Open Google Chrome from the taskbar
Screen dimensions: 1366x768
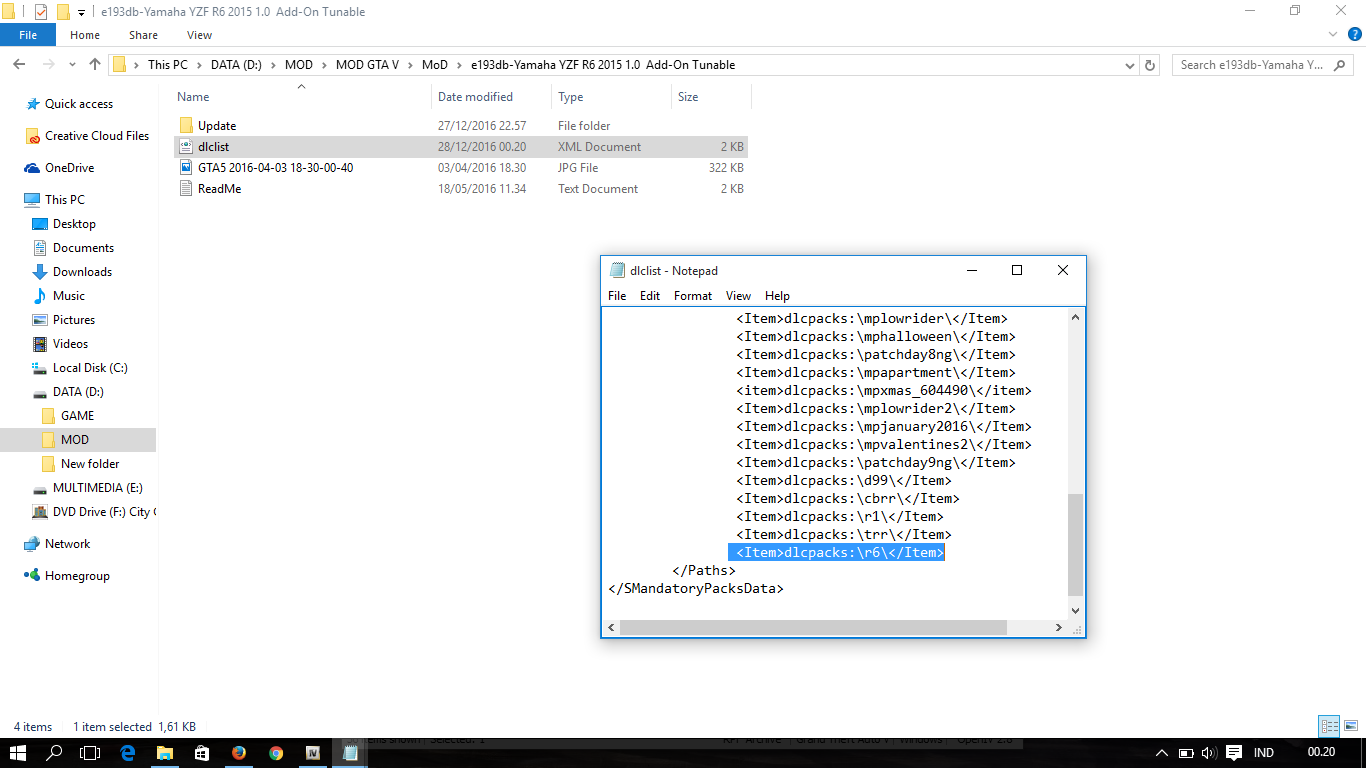[x=276, y=753]
